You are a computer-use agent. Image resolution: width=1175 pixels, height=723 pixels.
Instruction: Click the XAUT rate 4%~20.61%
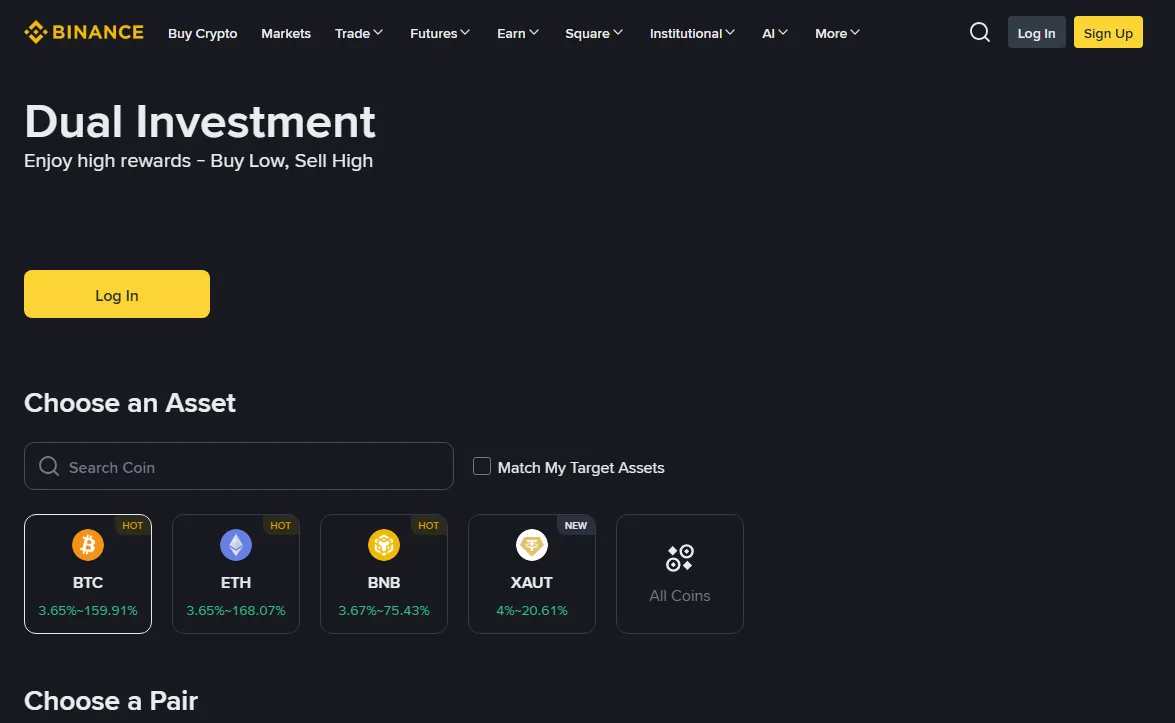(532, 611)
